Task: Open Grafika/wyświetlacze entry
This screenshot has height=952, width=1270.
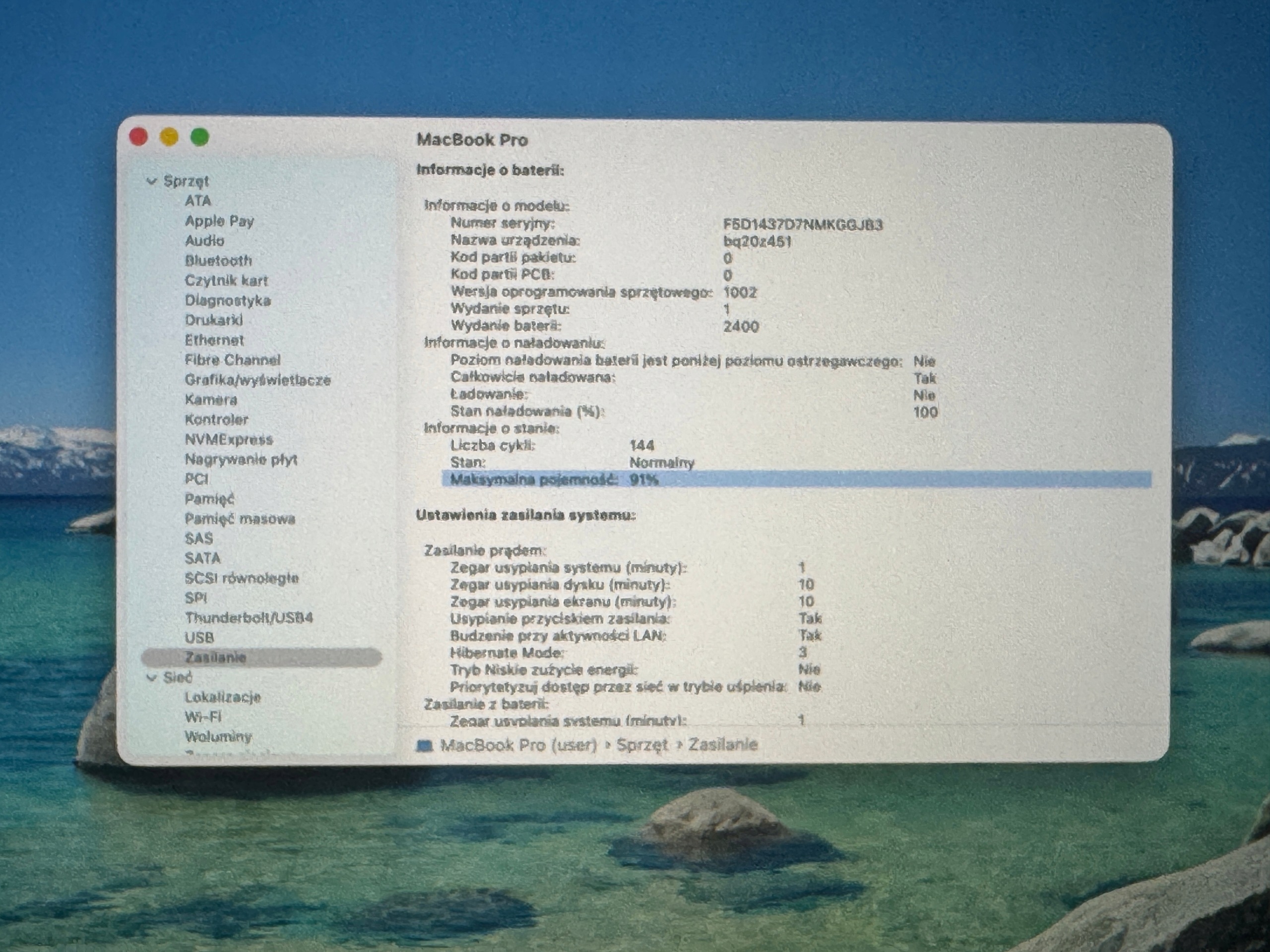Action: [x=258, y=380]
